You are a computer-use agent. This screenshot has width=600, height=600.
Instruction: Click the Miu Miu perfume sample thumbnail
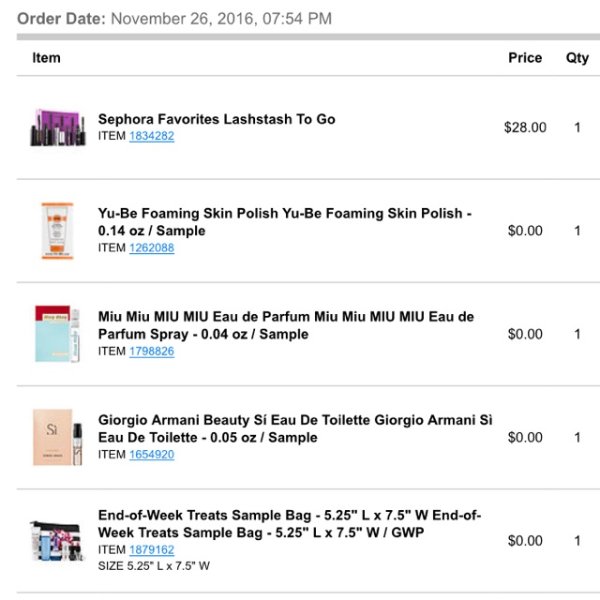click(57, 334)
